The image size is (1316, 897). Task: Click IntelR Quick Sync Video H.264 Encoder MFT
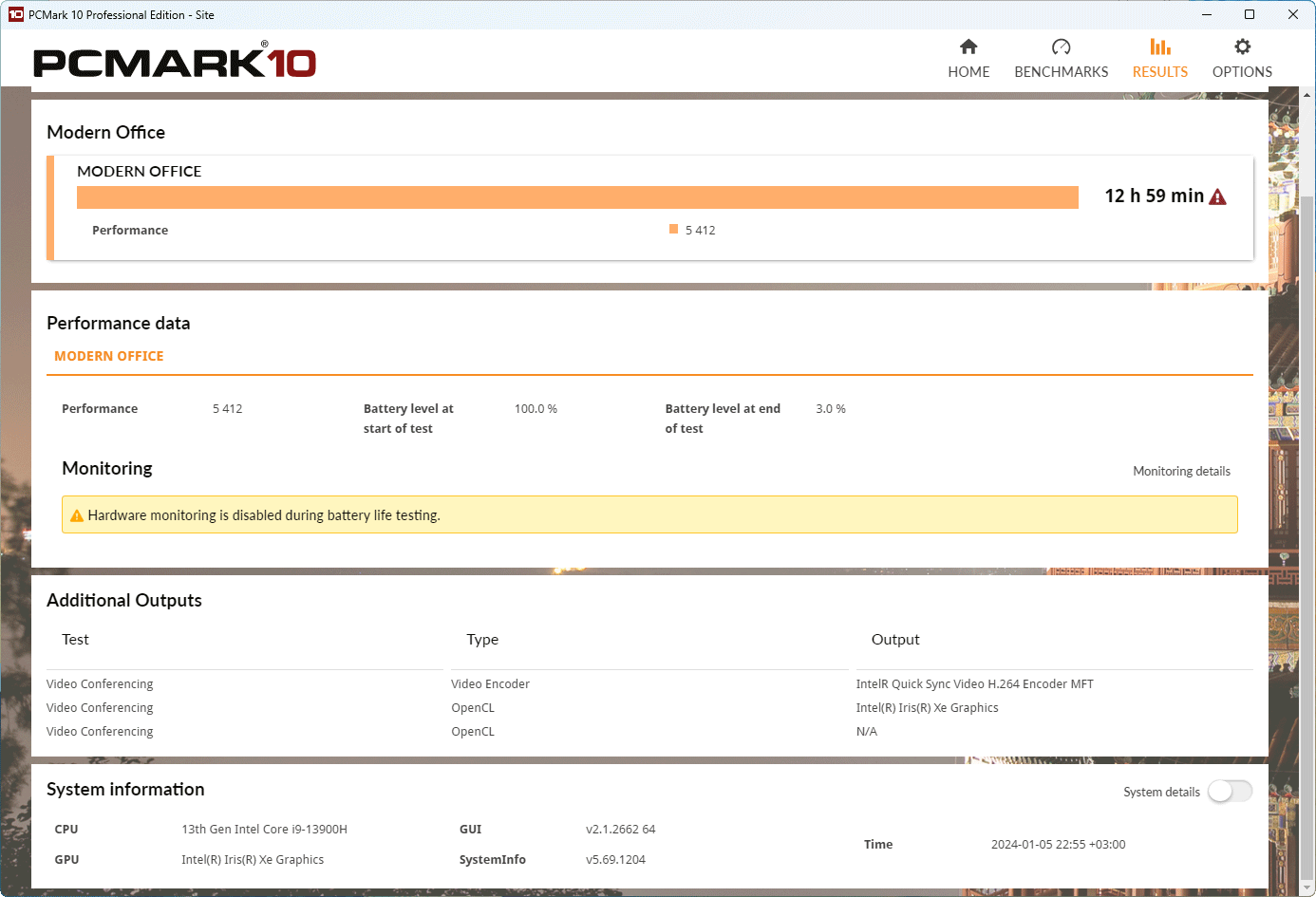(974, 683)
